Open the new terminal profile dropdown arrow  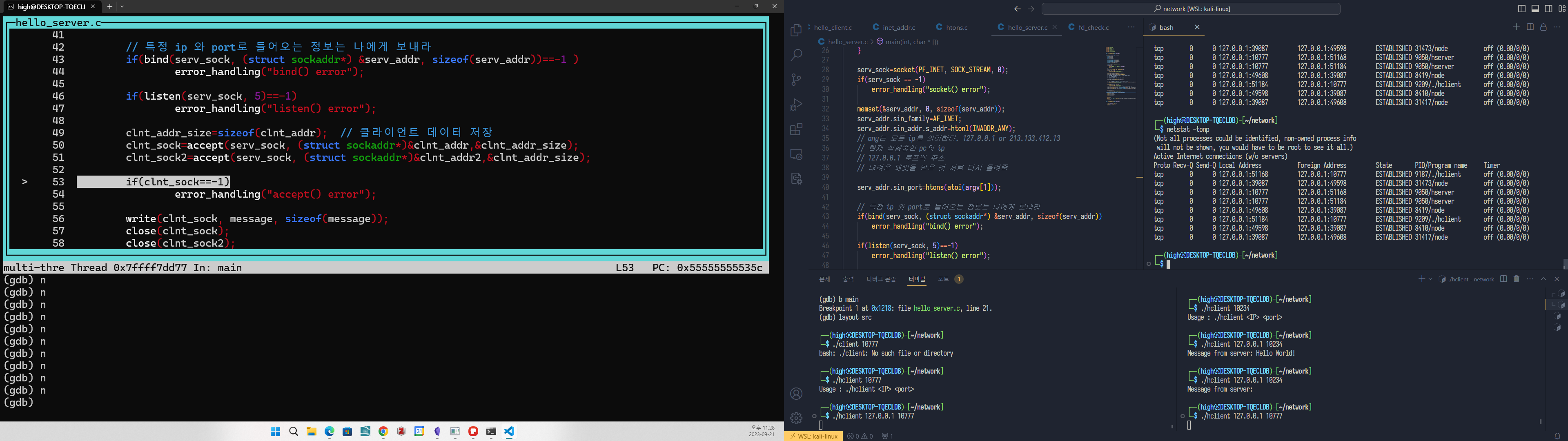[1430, 279]
